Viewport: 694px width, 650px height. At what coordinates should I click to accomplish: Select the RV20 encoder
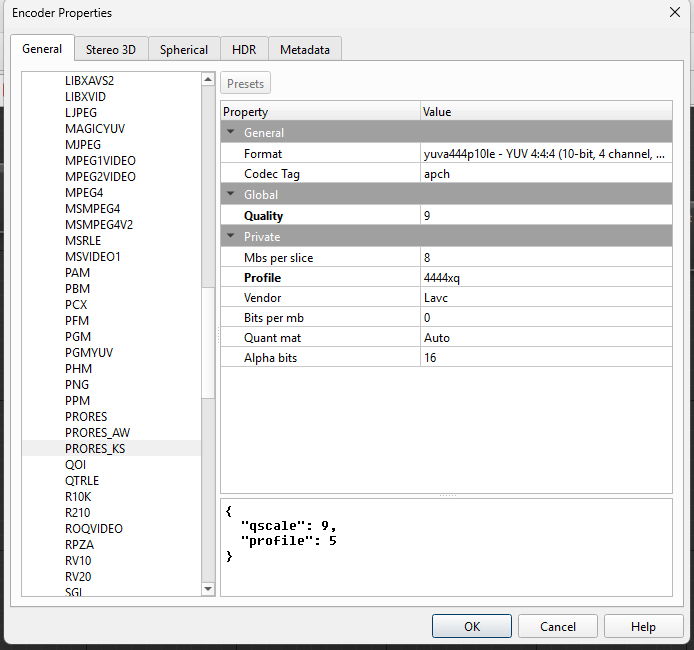coord(78,576)
